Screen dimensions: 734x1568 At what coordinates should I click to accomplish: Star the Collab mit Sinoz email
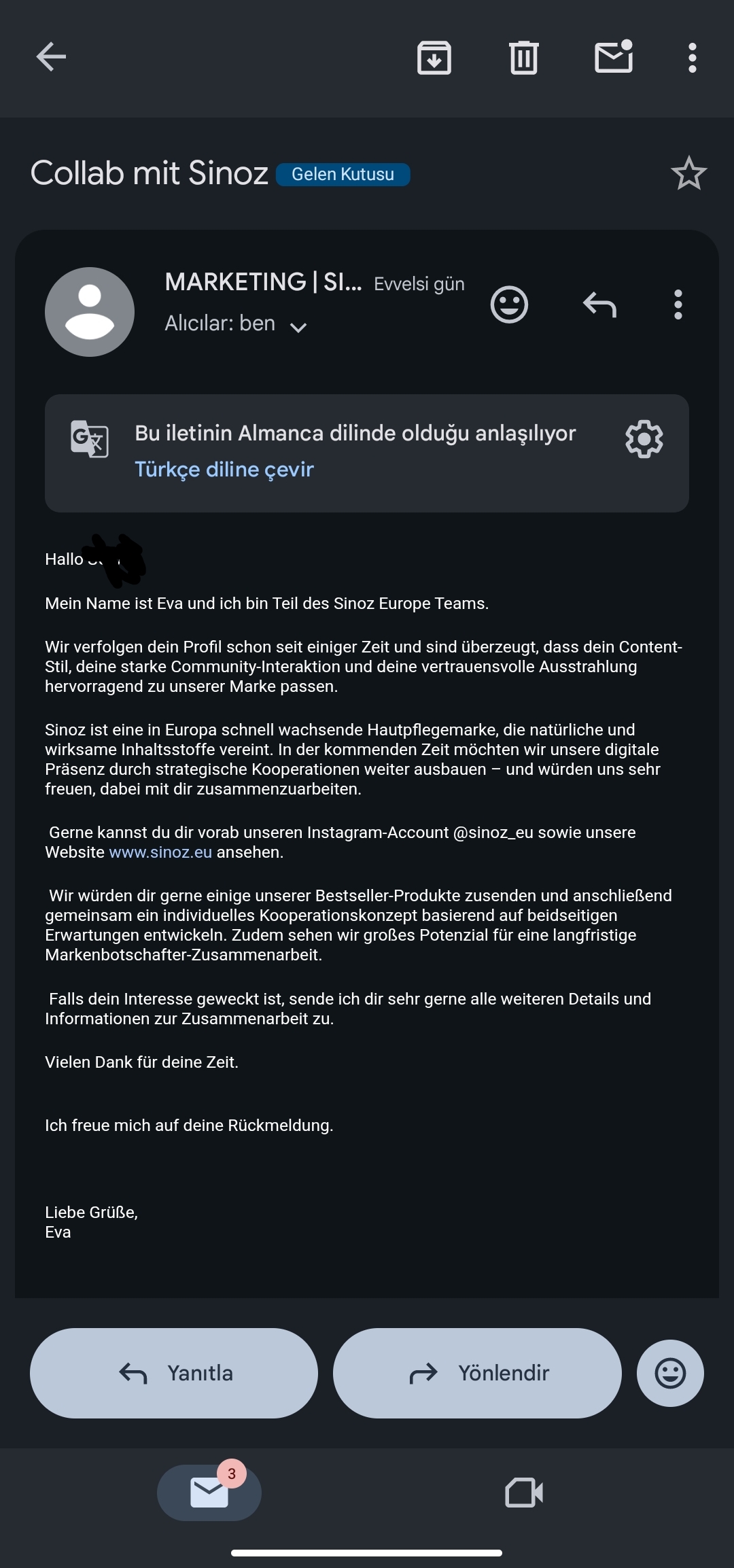689,173
